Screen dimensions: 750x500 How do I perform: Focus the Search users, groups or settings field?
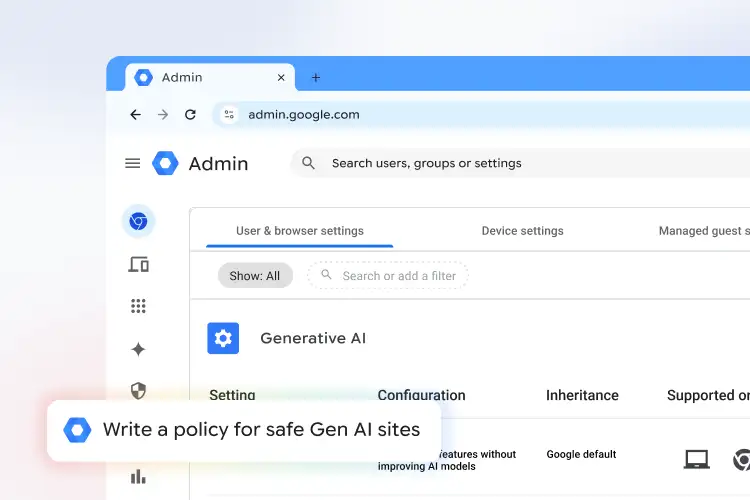coord(520,163)
